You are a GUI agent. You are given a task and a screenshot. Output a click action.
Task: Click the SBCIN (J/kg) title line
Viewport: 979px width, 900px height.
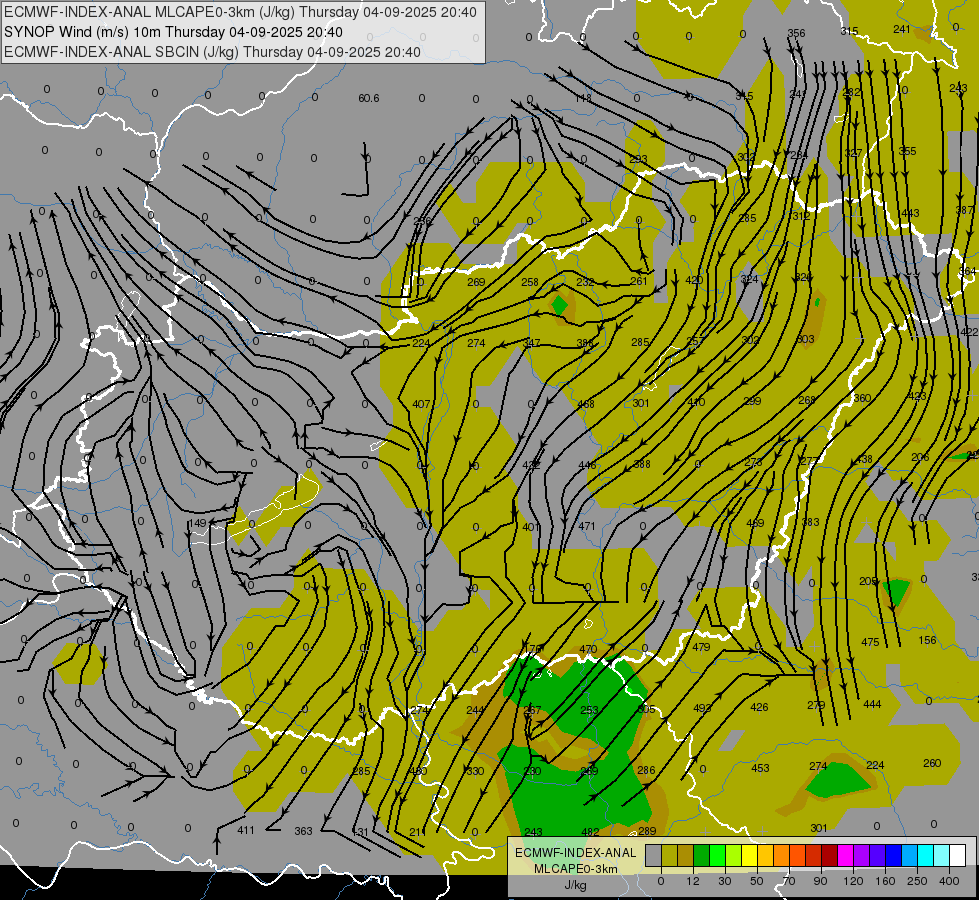point(212,52)
